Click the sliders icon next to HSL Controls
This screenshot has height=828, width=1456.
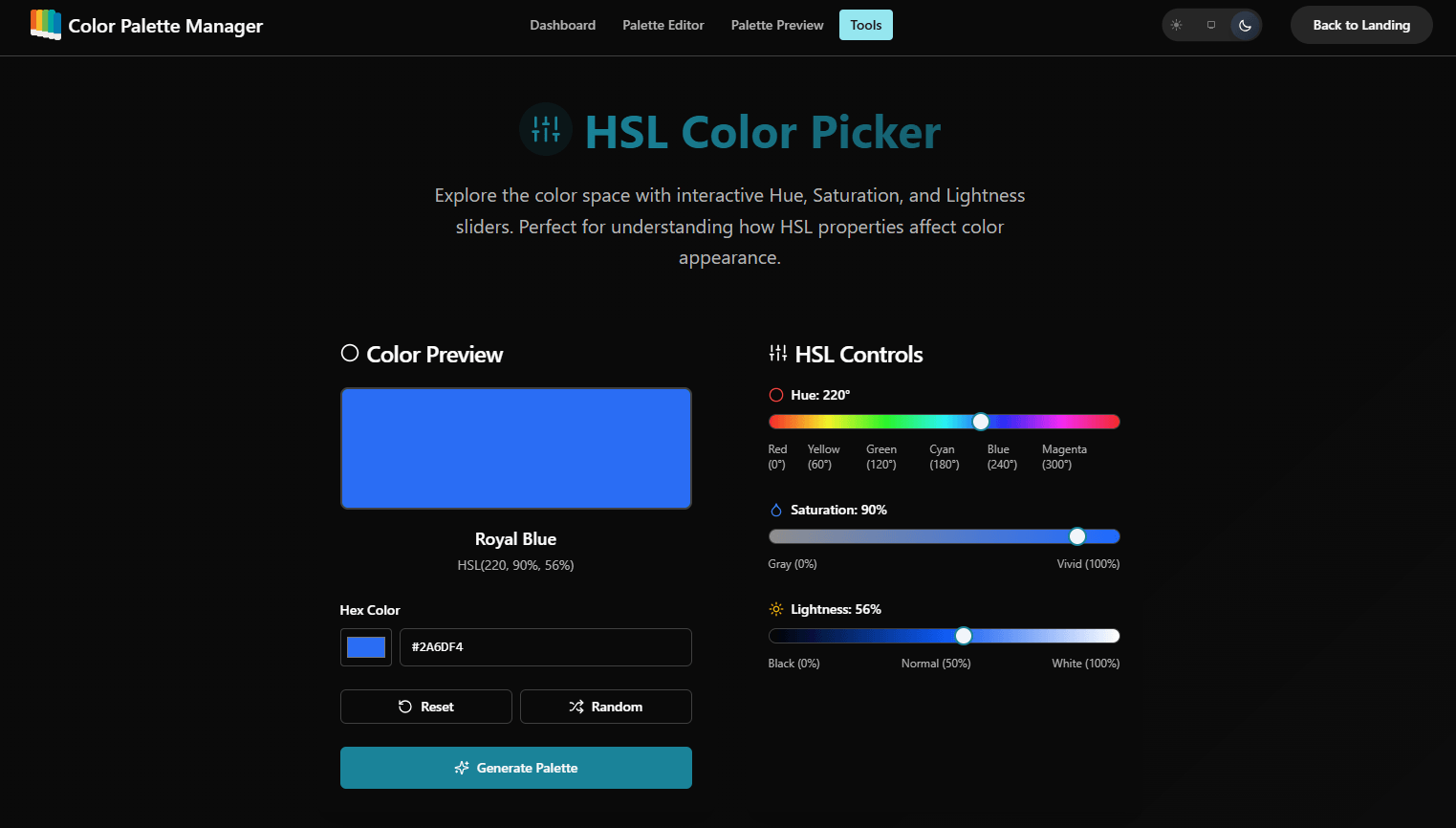(778, 354)
